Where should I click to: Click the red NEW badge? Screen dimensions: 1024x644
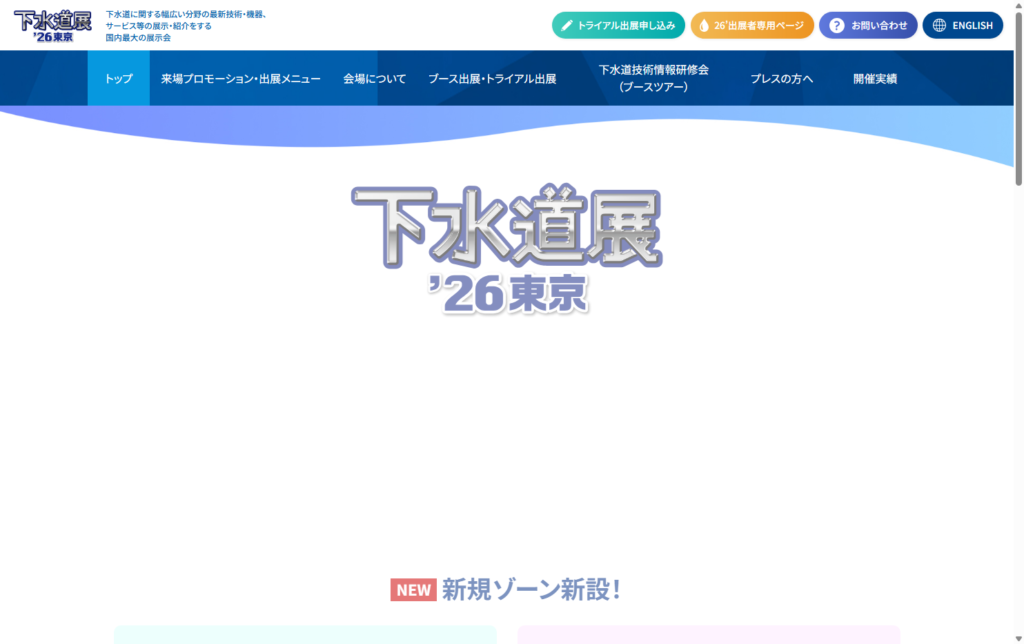click(413, 590)
